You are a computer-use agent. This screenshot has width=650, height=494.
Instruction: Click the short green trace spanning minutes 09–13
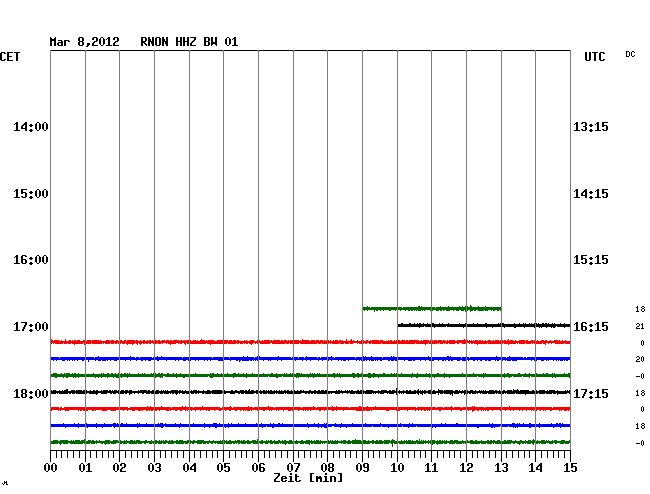pyautogui.click(x=432, y=309)
